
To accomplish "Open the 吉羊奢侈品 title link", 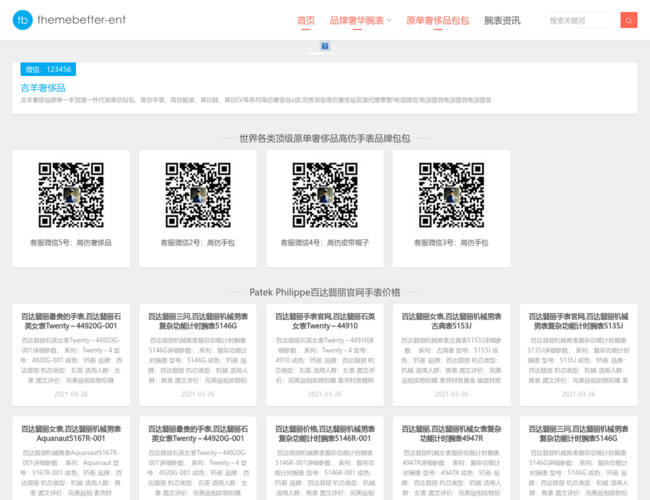I will [43, 88].
